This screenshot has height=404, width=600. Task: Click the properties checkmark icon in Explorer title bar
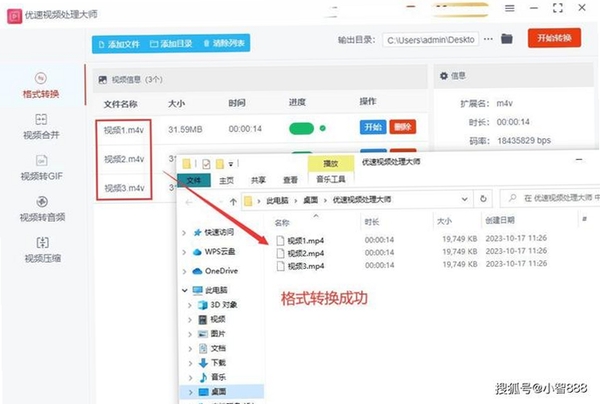206,165
